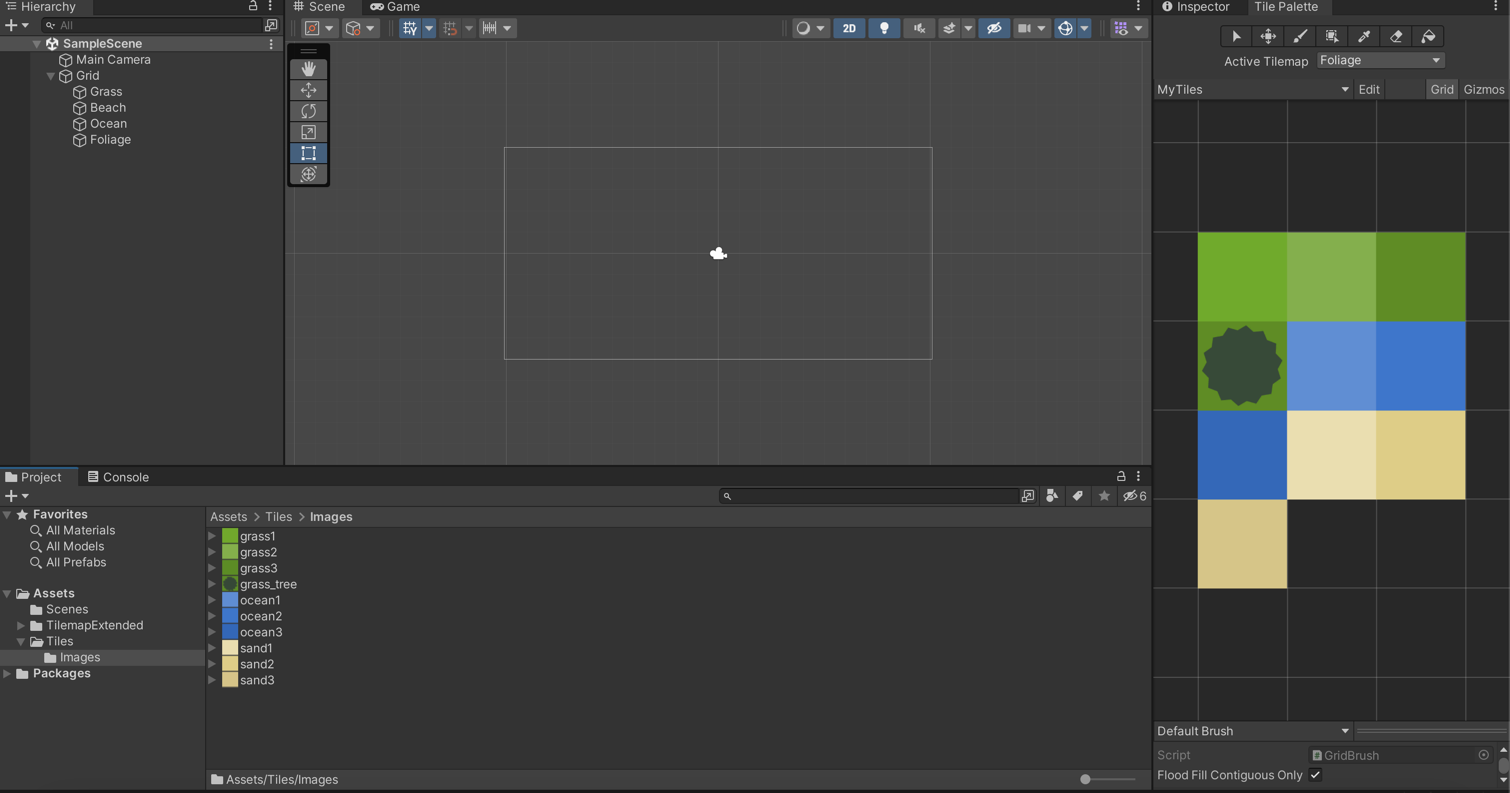Open Scene draw mode shading icon
The image size is (1510, 793).
802,28
